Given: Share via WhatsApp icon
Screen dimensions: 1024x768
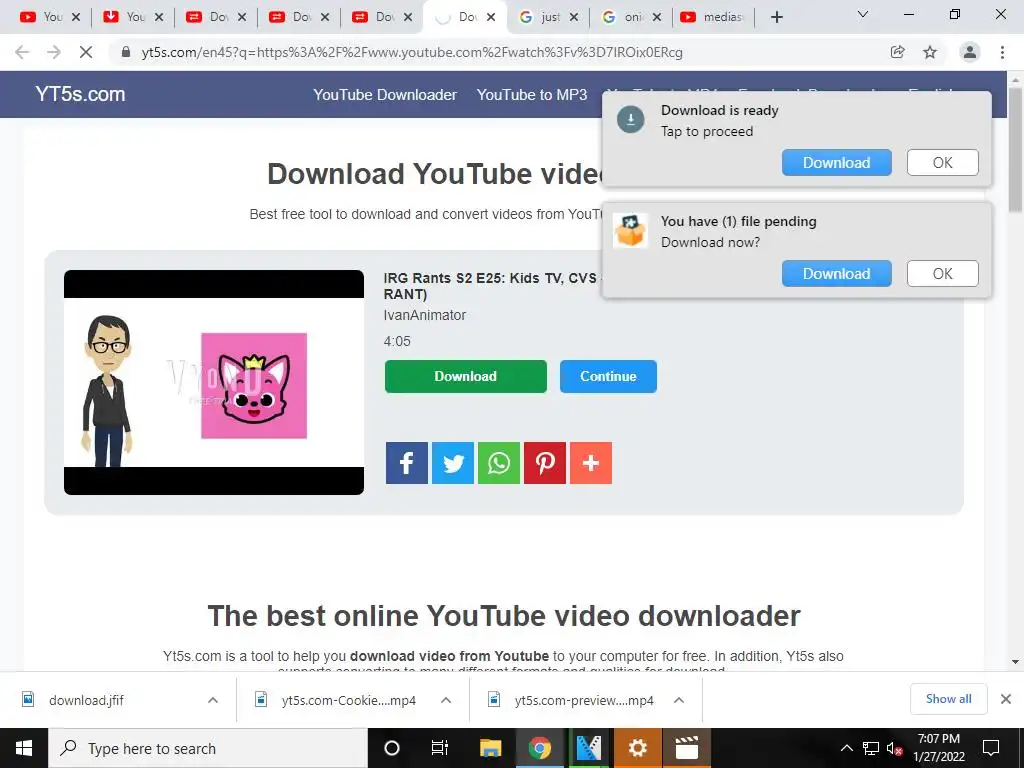Looking at the screenshot, I should point(498,463).
